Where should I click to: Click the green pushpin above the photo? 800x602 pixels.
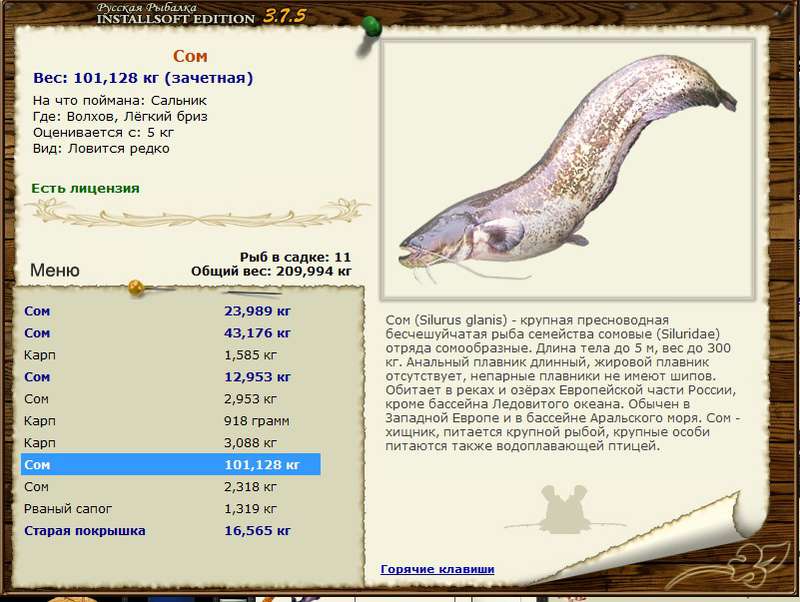click(370, 26)
